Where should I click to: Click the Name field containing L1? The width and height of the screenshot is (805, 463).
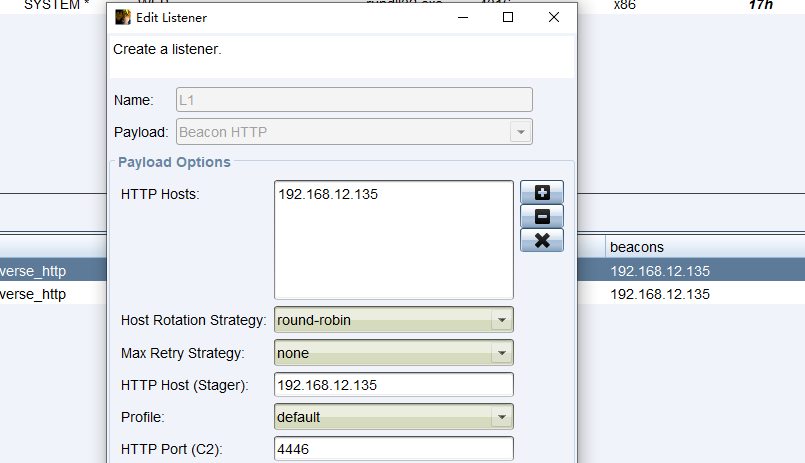pyautogui.click(x=354, y=100)
